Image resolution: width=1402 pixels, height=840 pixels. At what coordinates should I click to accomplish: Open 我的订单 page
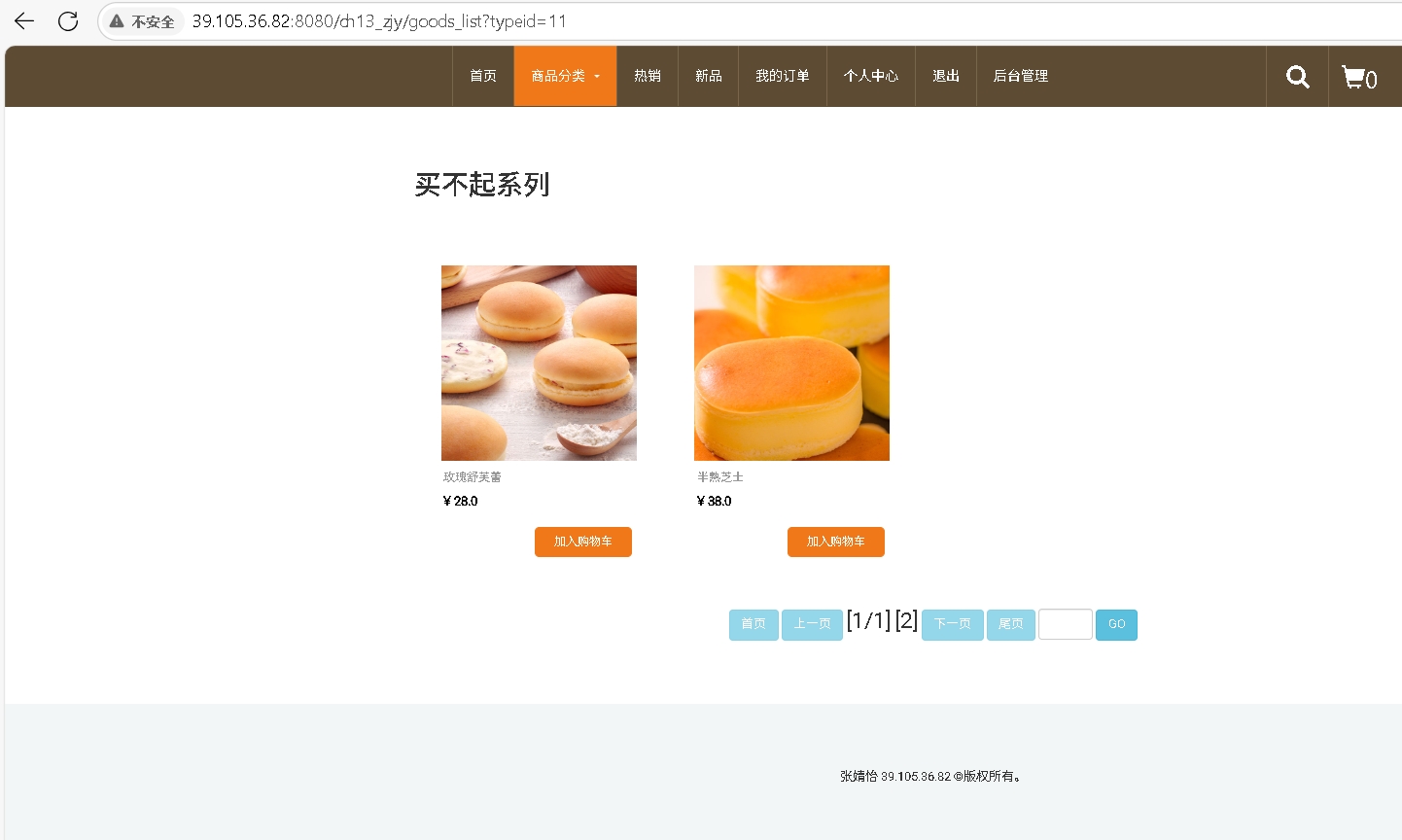click(x=783, y=76)
